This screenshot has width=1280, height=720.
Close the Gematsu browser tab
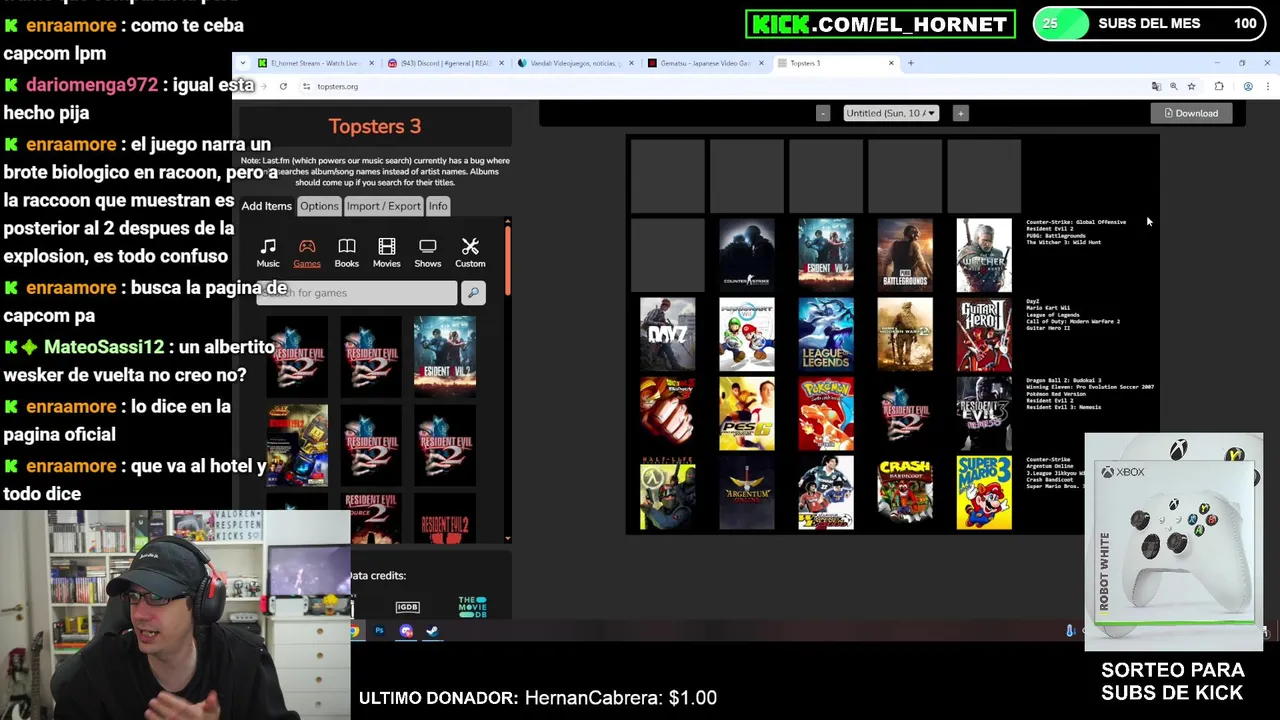point(761,63)
